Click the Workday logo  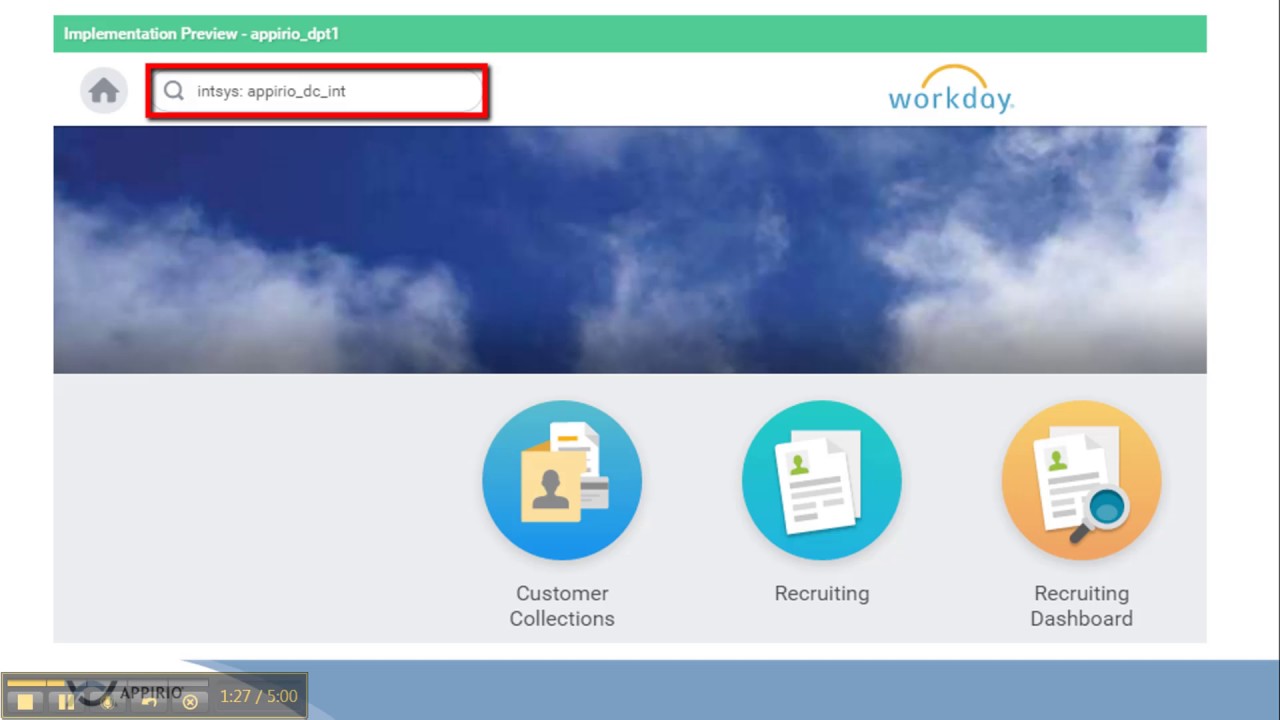point(950,90)
